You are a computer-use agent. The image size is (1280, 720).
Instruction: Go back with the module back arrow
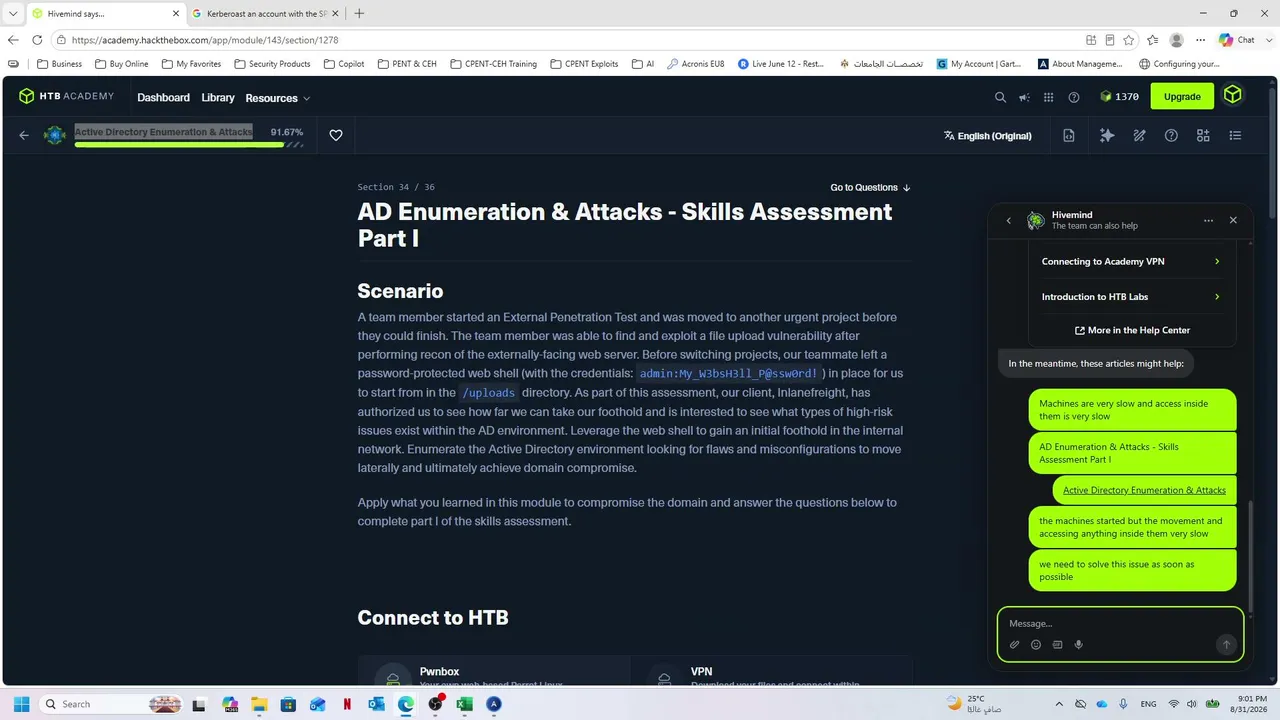24,135
